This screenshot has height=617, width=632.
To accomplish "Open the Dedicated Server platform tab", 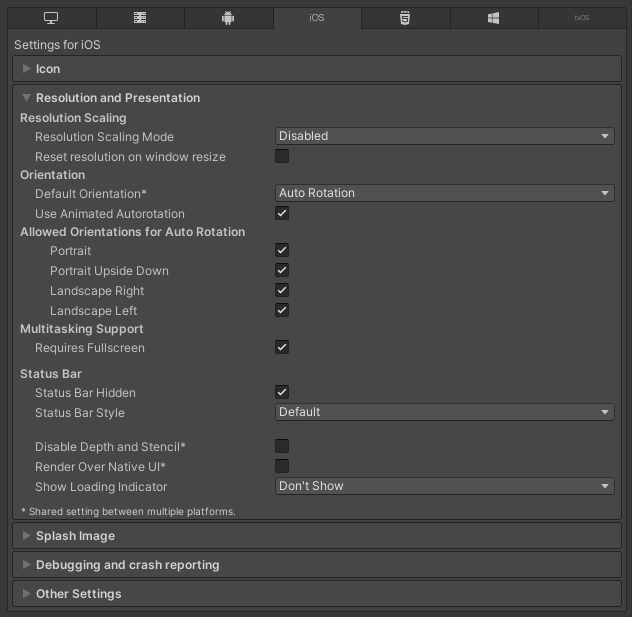I will [x=140, y=18].
